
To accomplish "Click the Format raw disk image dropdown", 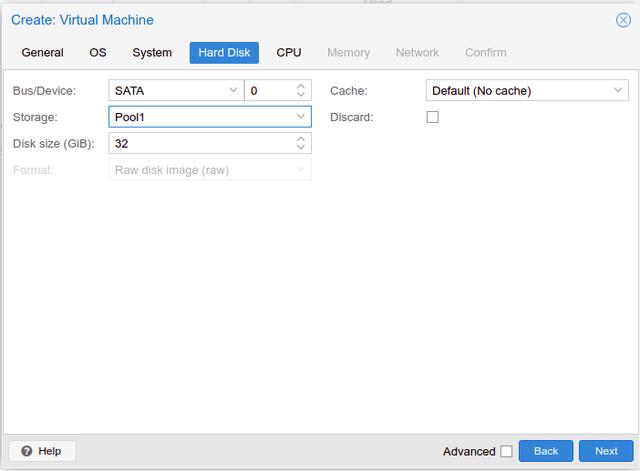I will point(210,170).
